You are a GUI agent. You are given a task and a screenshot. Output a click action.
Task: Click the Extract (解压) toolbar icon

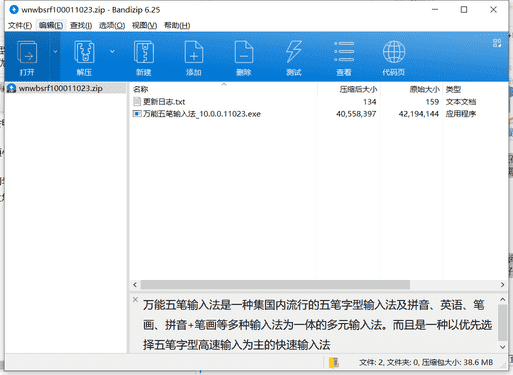click(x=84, y=52)
